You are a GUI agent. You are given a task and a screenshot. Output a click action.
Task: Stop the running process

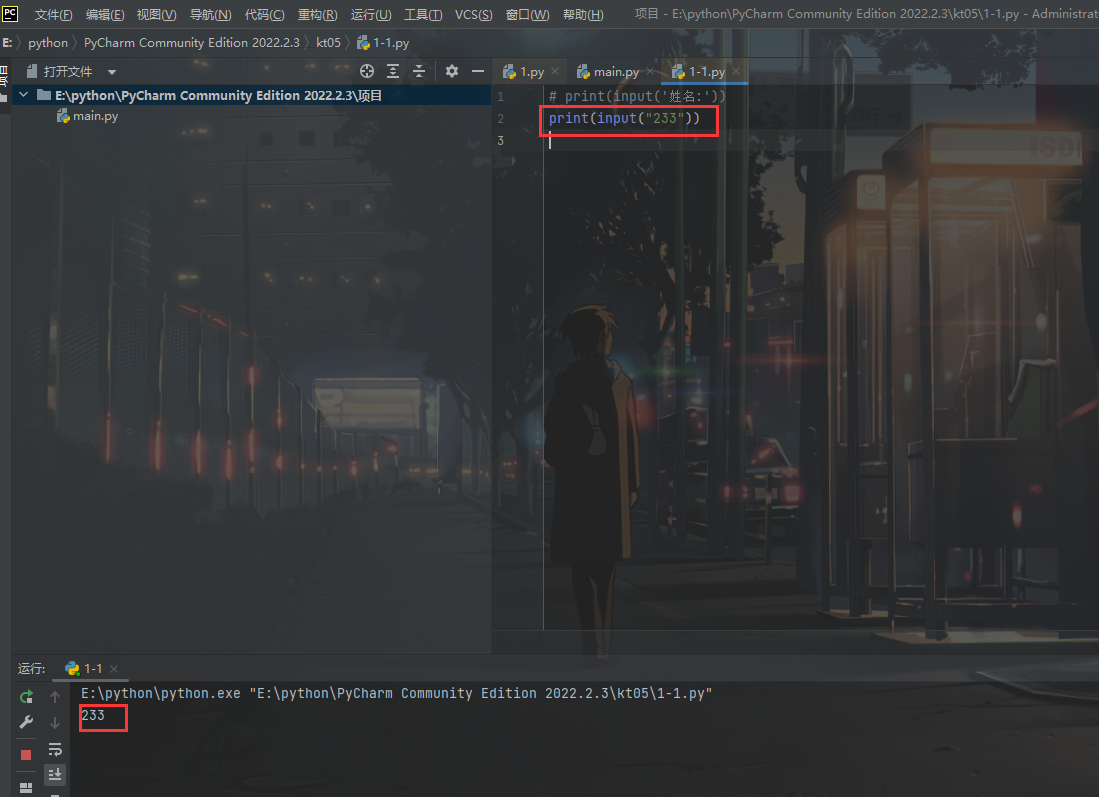(x=26, y=755)
